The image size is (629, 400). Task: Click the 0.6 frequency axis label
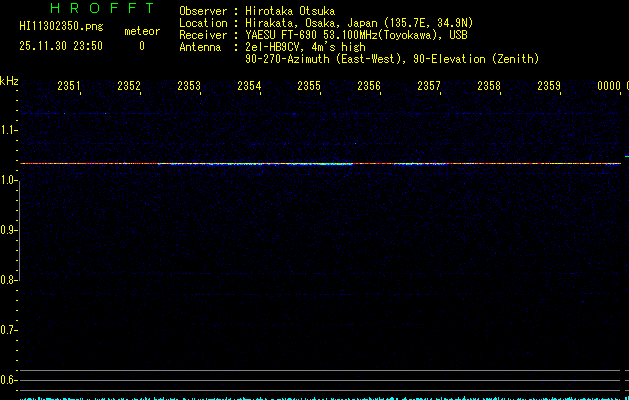coord(9,380)
